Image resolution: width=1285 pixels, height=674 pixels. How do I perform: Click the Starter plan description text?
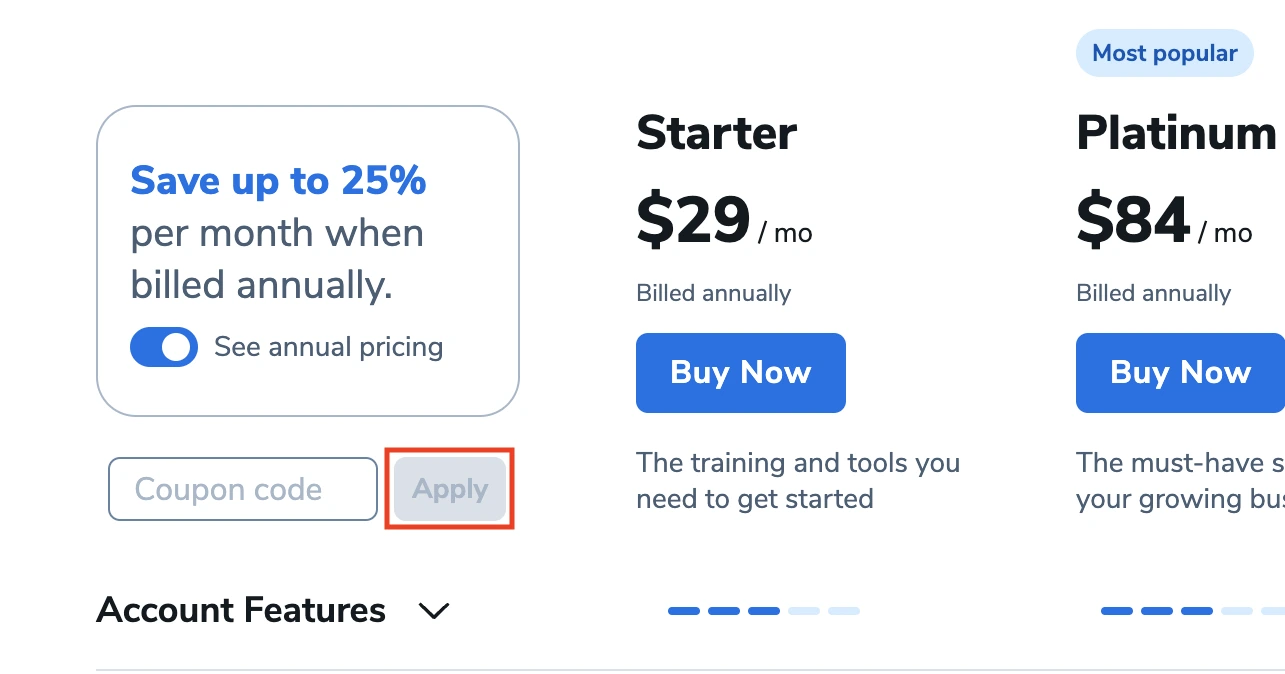point(798,481)
